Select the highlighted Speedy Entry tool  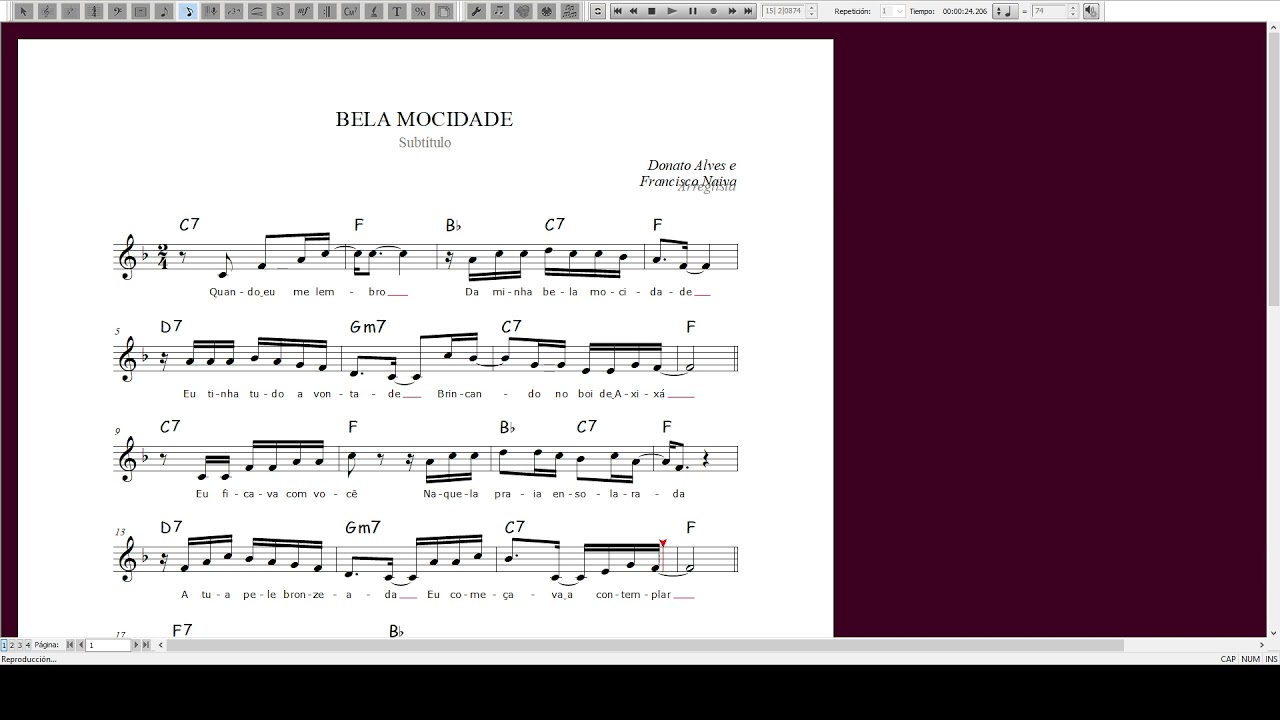(188, 11)
